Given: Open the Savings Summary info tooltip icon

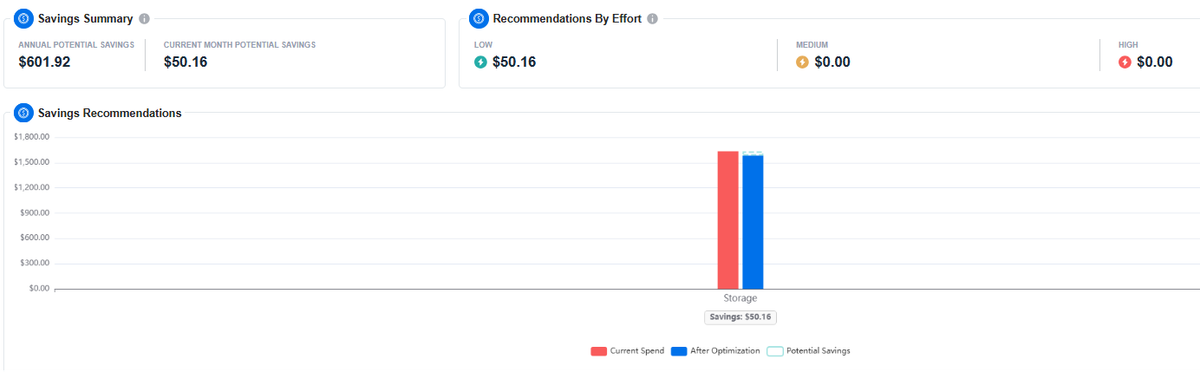Looking at the screenshot, I should point(144,19).
